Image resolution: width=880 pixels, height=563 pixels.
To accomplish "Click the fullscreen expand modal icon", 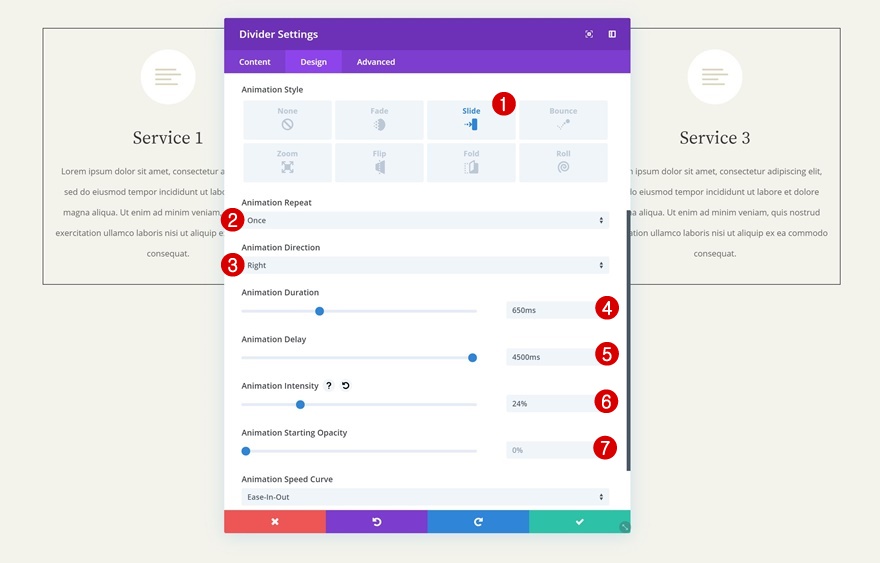I will point(589,34).
